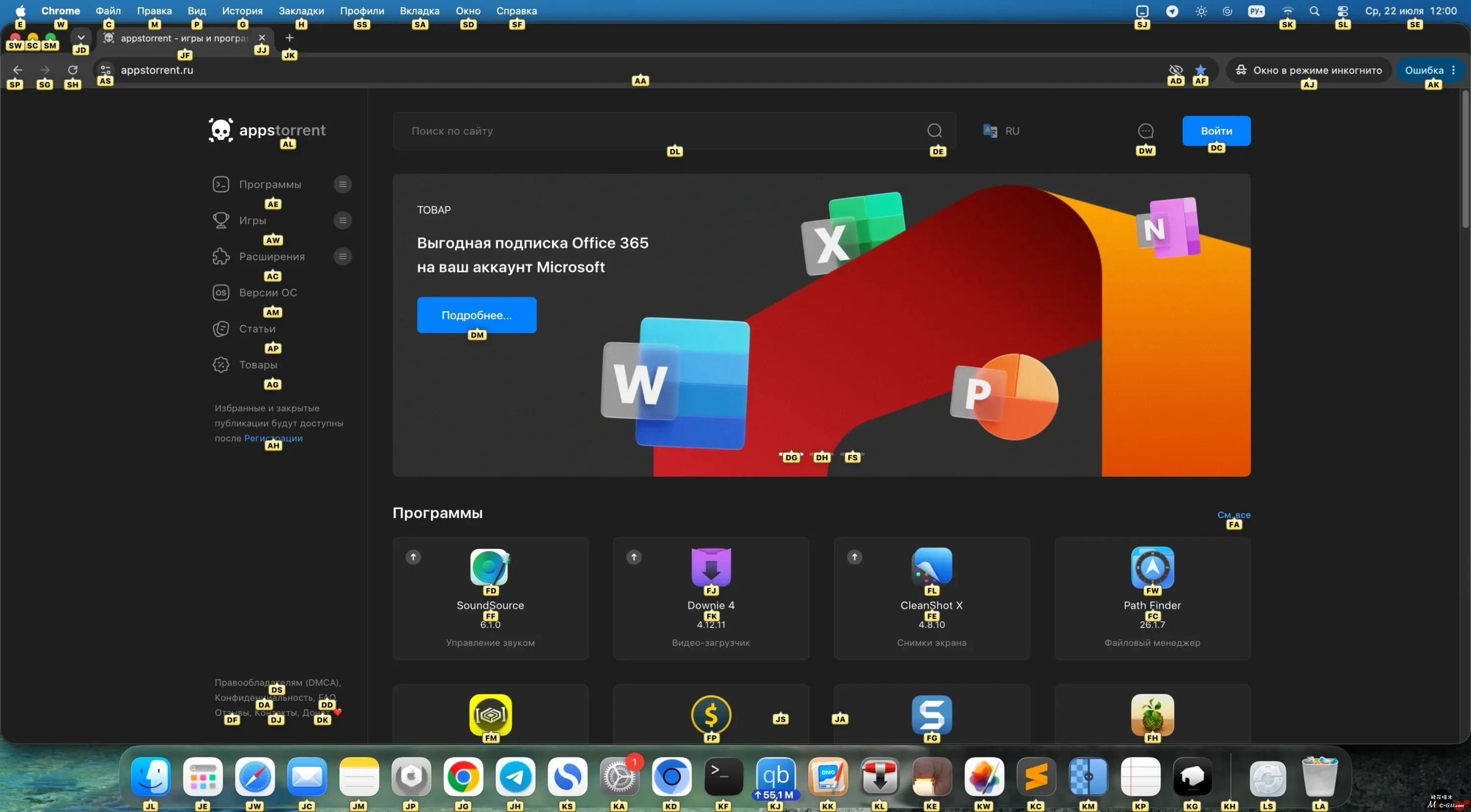Open the RU language selector
The height and width of the screenshot is (812, 1471).
1001,131
